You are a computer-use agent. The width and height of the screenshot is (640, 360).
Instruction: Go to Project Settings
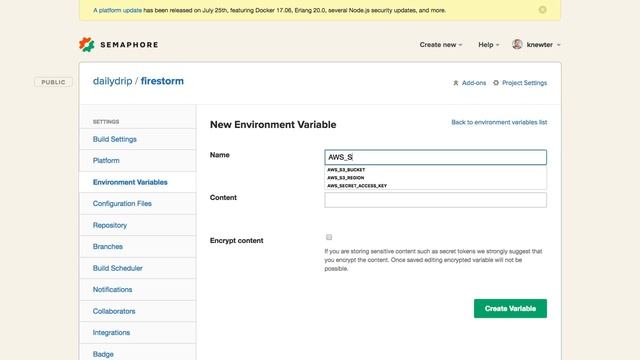click(x=524, y=83)
